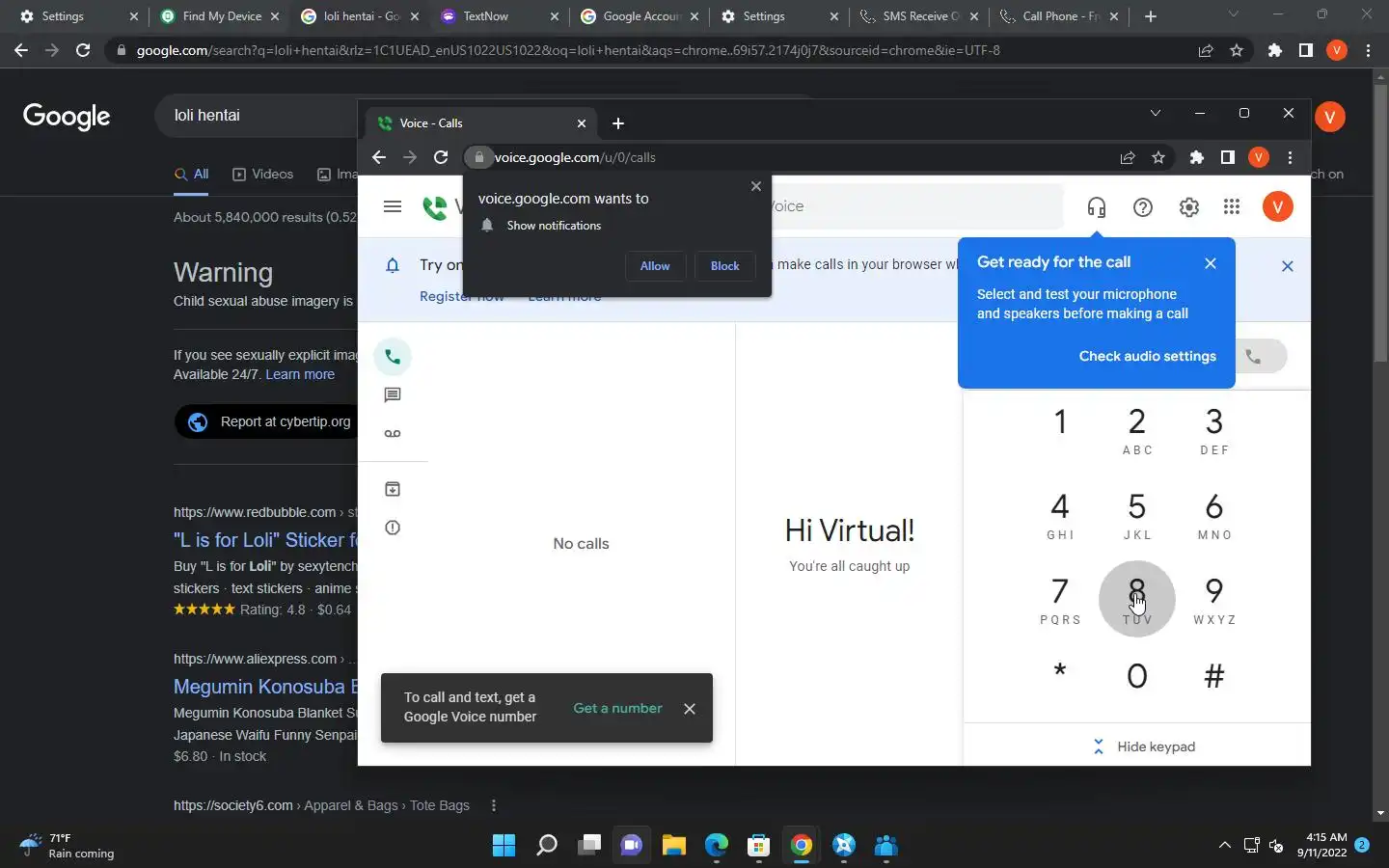Dial 2 ABC on the keypad

(1137, 430)
